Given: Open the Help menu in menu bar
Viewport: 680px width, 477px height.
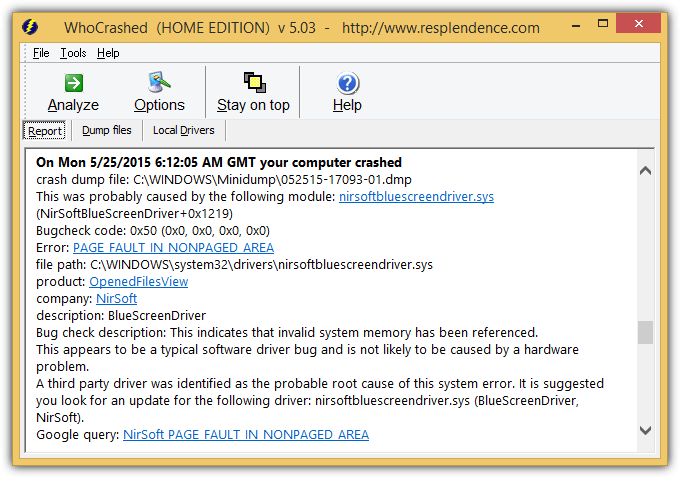Looking at the screenshot, I should [x=108, y=53].
